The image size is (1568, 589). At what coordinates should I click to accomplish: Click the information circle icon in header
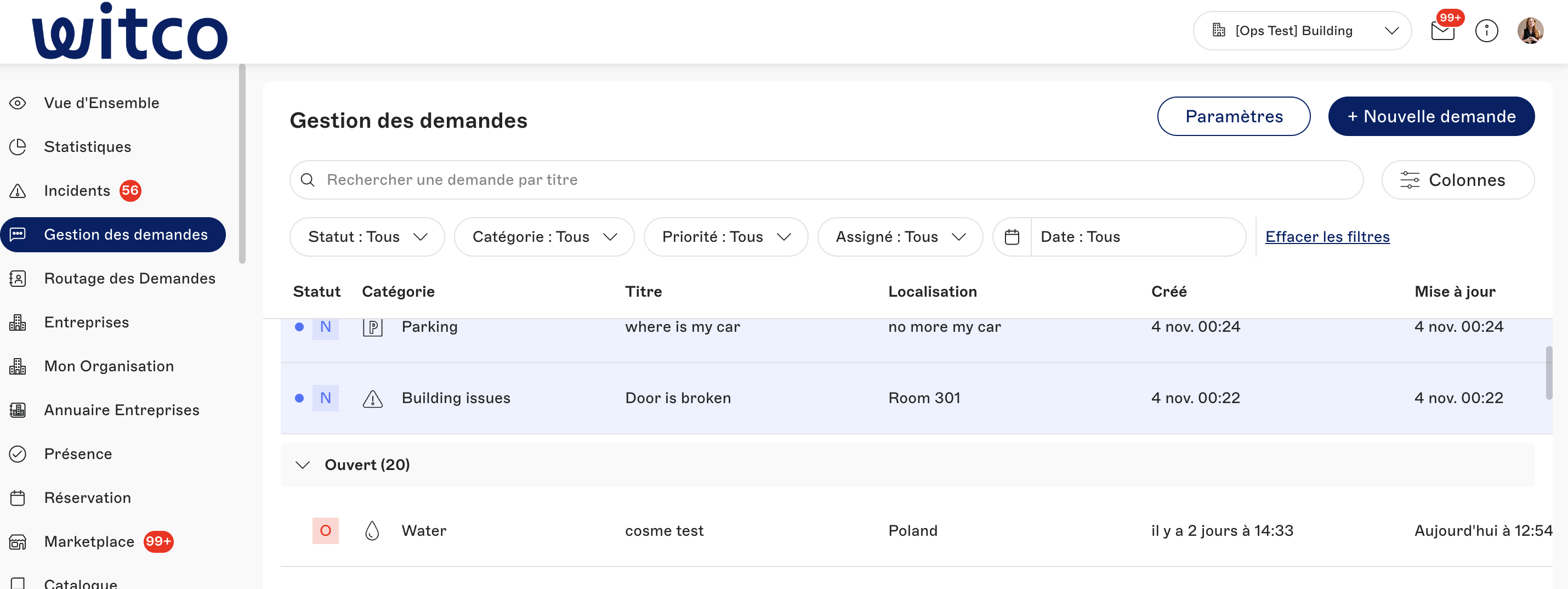point(1486,31)
